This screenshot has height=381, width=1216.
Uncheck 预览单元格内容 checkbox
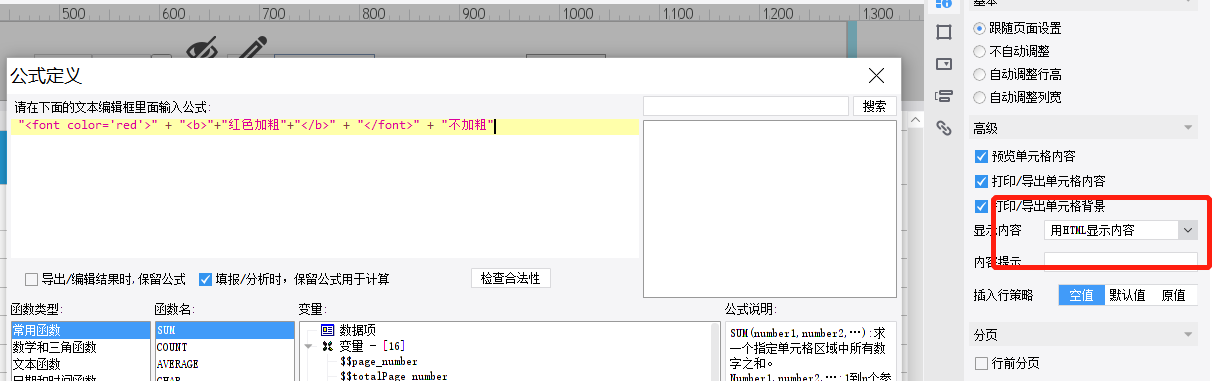981,156
